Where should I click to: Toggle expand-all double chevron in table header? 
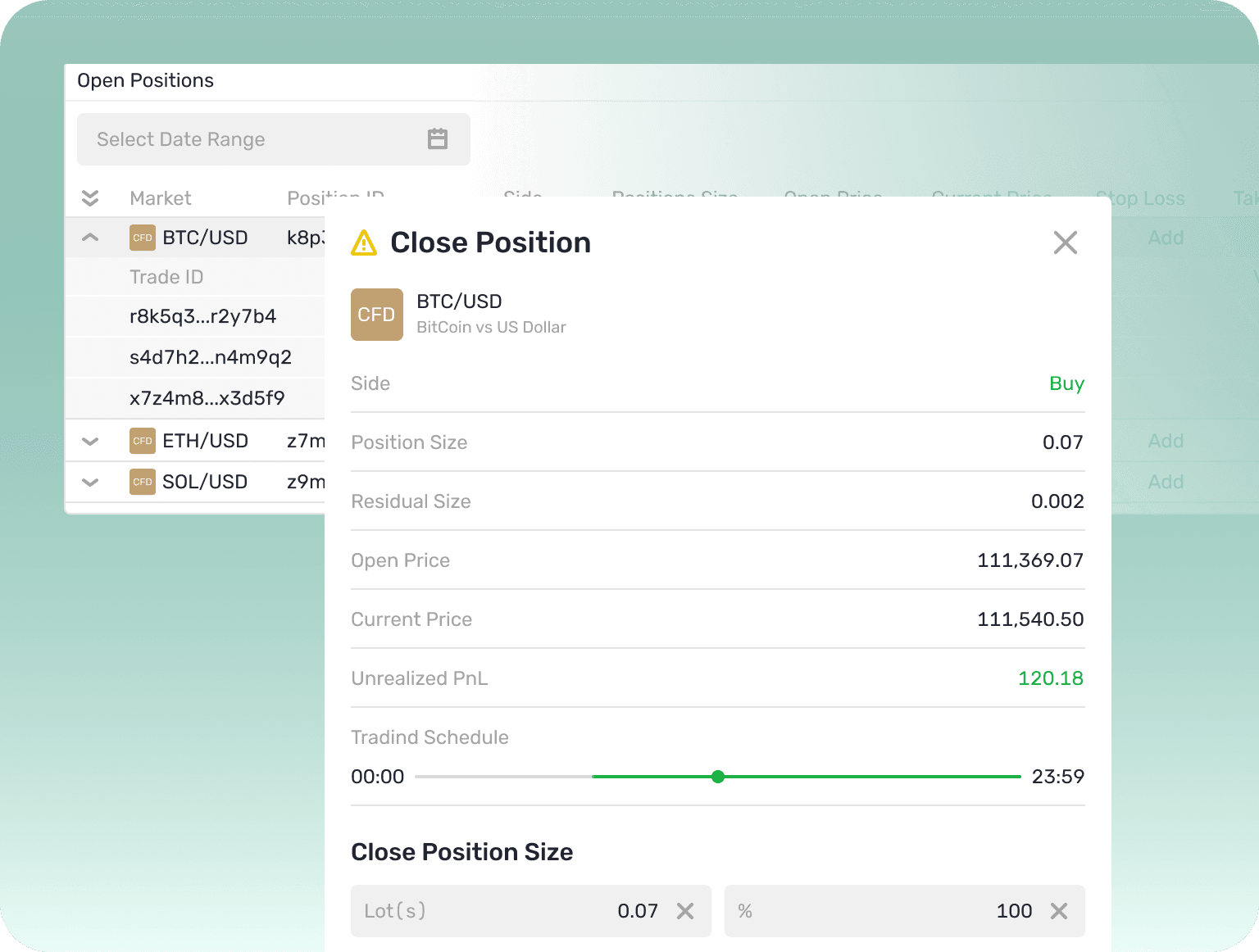[90, 198]
